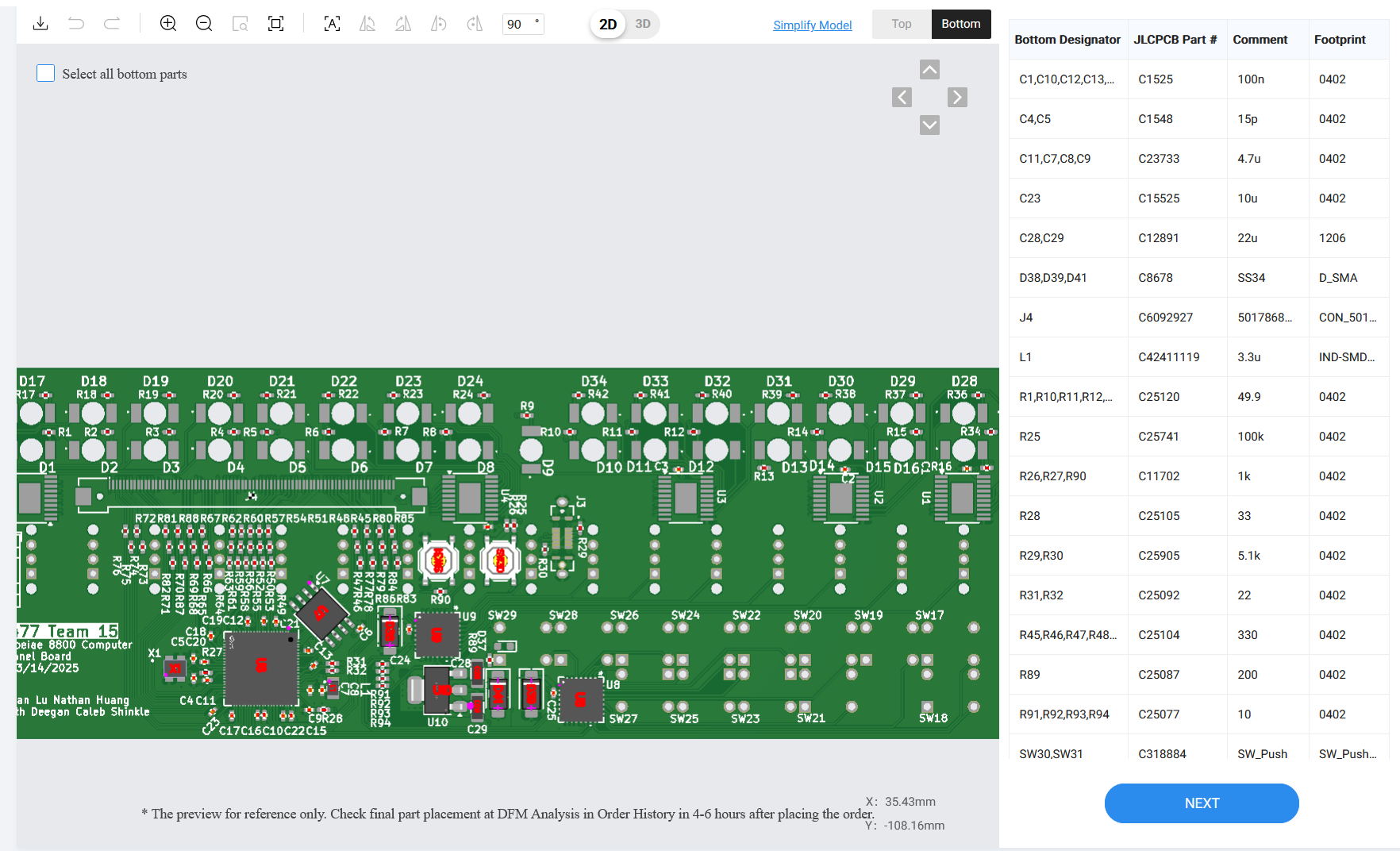Viewport: 1400px width, 851px height.
Task: Zoom out of the PCB view
Action: coord(204,24)
